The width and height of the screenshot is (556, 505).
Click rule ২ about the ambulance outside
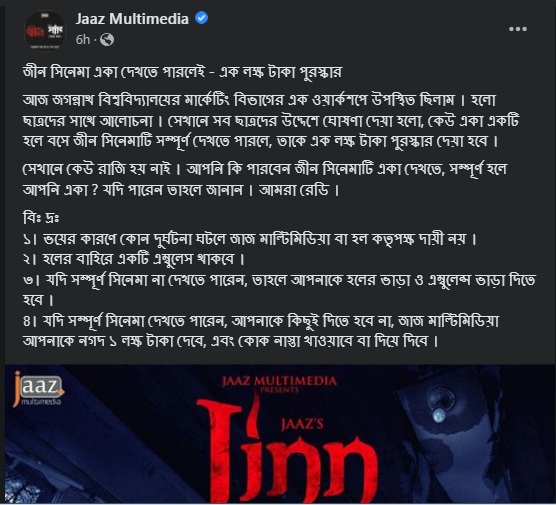point(134,259)
